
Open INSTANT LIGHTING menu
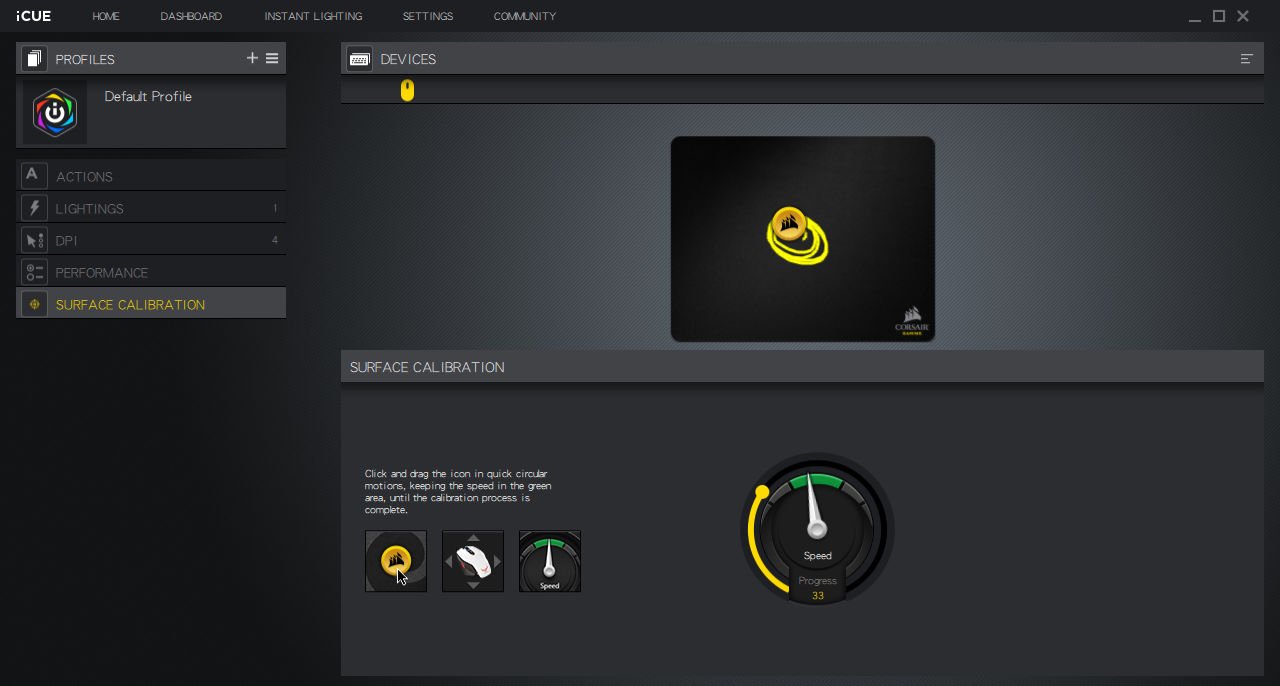pyautogui.click(x=313, y=16)
